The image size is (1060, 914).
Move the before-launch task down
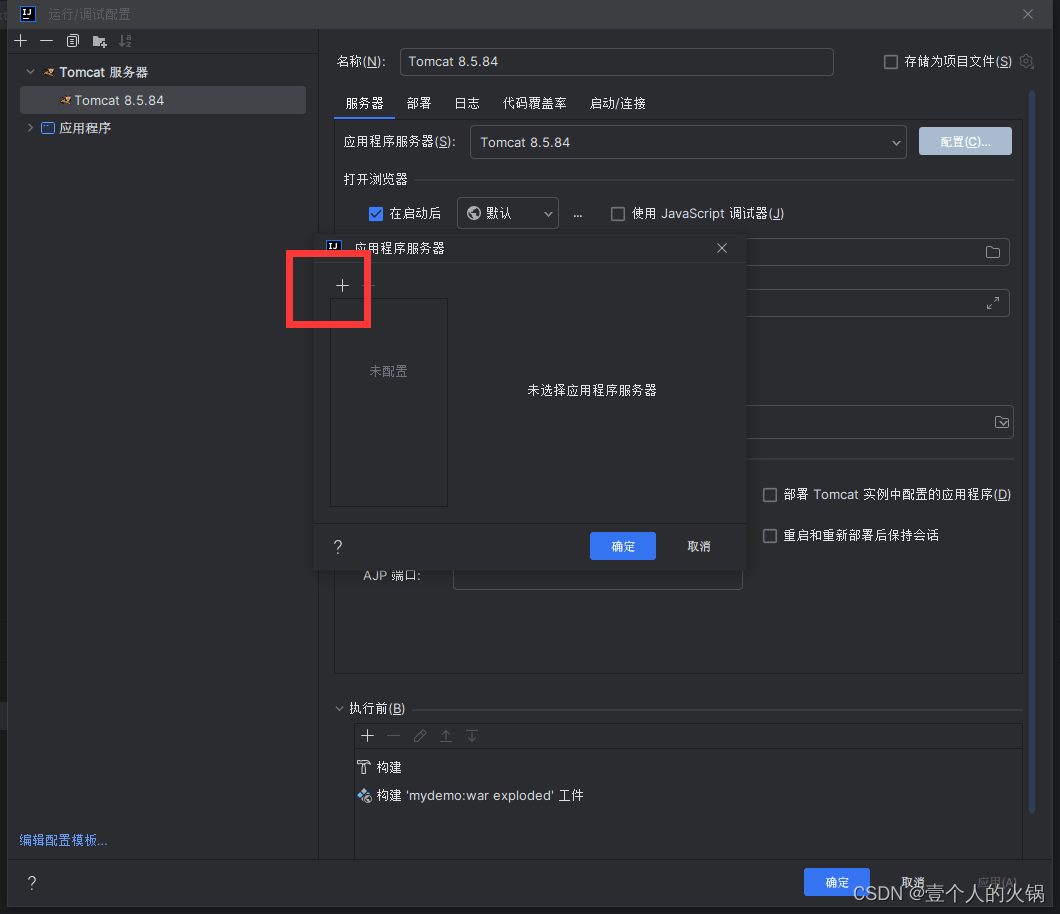coord(472,736)
